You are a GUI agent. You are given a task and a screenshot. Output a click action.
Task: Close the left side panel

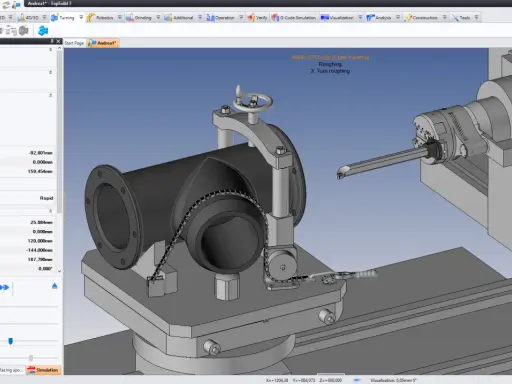click(58, 41)
